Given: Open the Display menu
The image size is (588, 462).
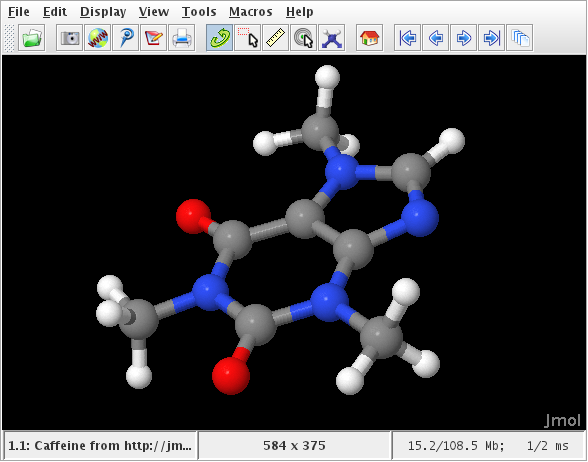Looking at the screenshot, I should [103, 12].
